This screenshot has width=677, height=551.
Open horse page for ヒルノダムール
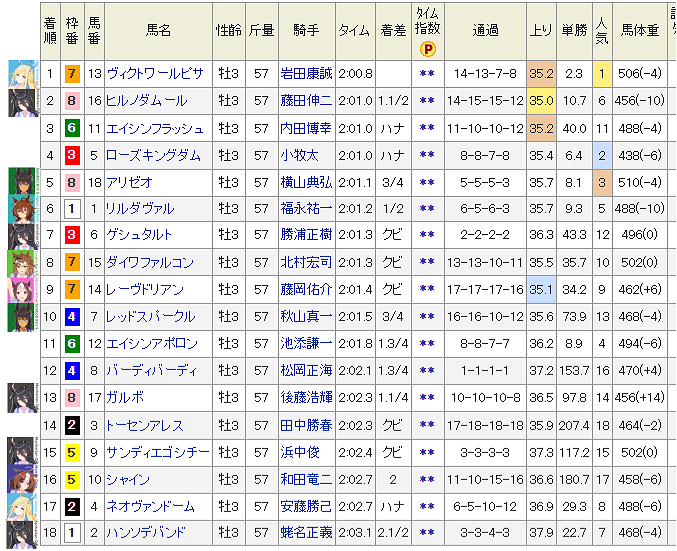[147, 101]
